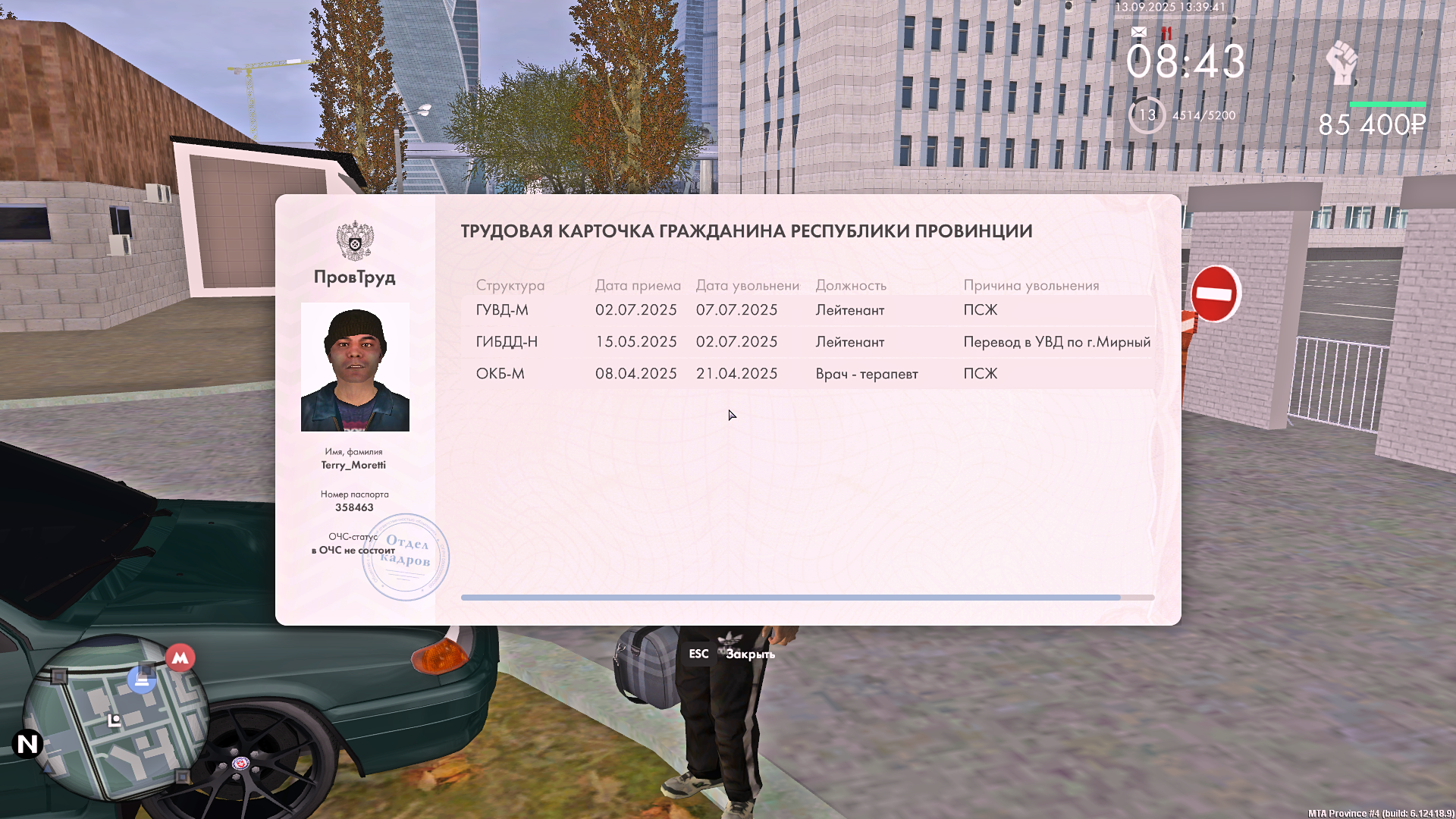Click the green health bar above money
This screenshot has height=819, width=1456.
click(x=1387, y=105)
